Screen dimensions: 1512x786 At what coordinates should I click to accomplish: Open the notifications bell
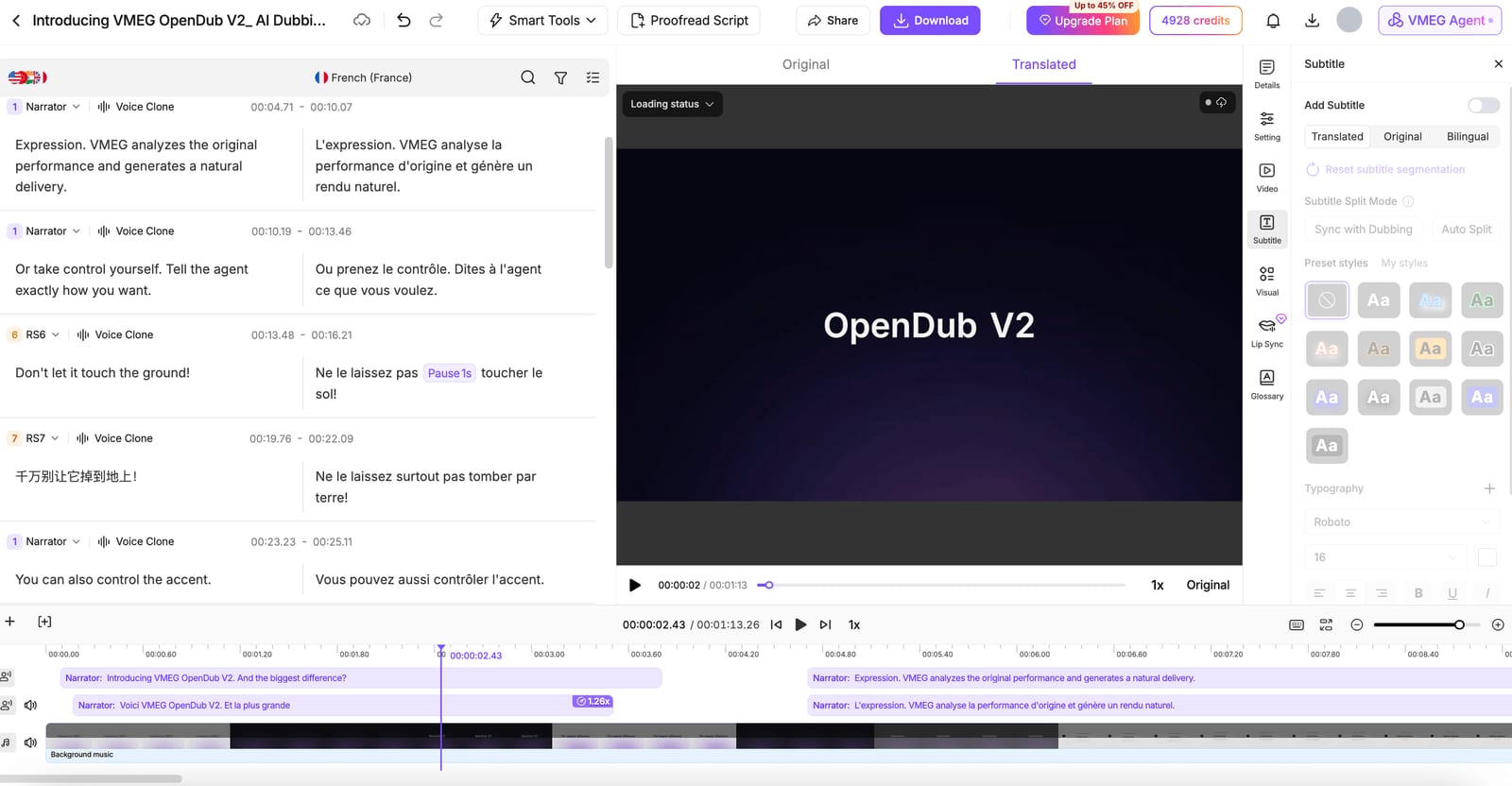tap(1273, 20)
